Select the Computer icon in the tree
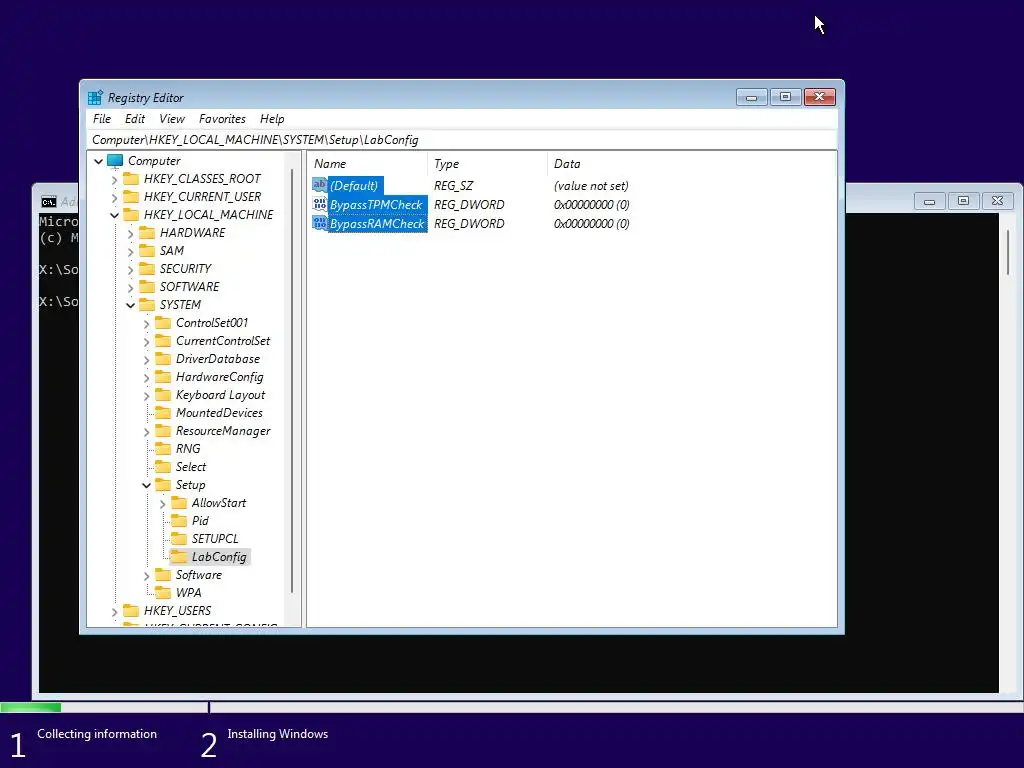Screen dimensions: 1024x768 (115, 161)
